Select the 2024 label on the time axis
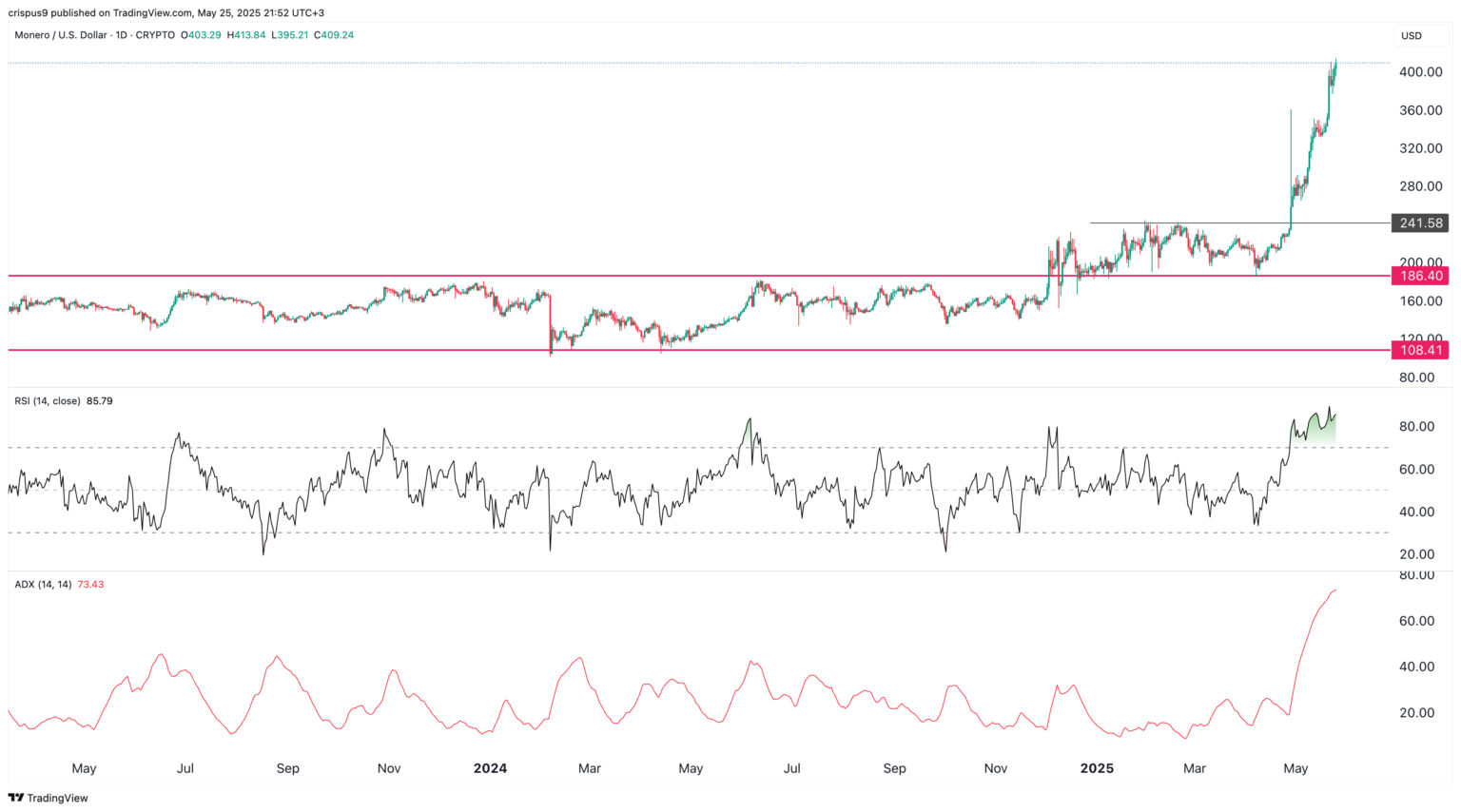The height and width of the screenshot is (812, 1461). [x=490, y=768]
